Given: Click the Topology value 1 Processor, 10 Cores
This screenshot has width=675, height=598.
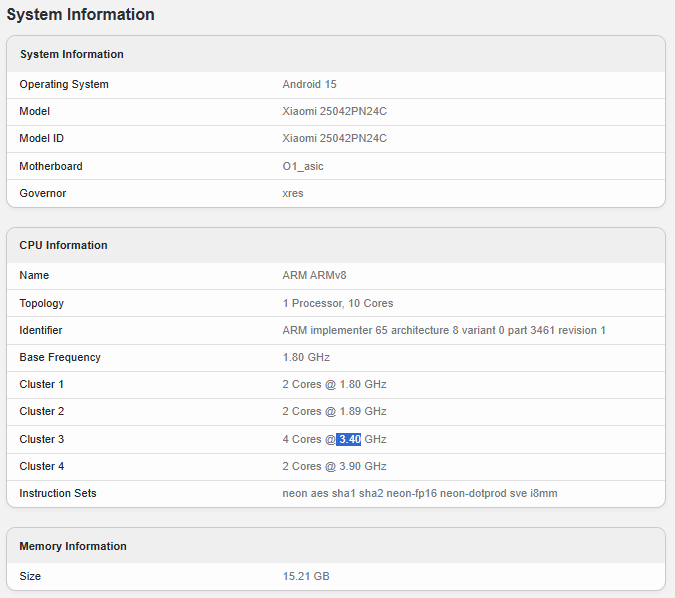Looking at the screenshot, I should click(x=338, y=303).
